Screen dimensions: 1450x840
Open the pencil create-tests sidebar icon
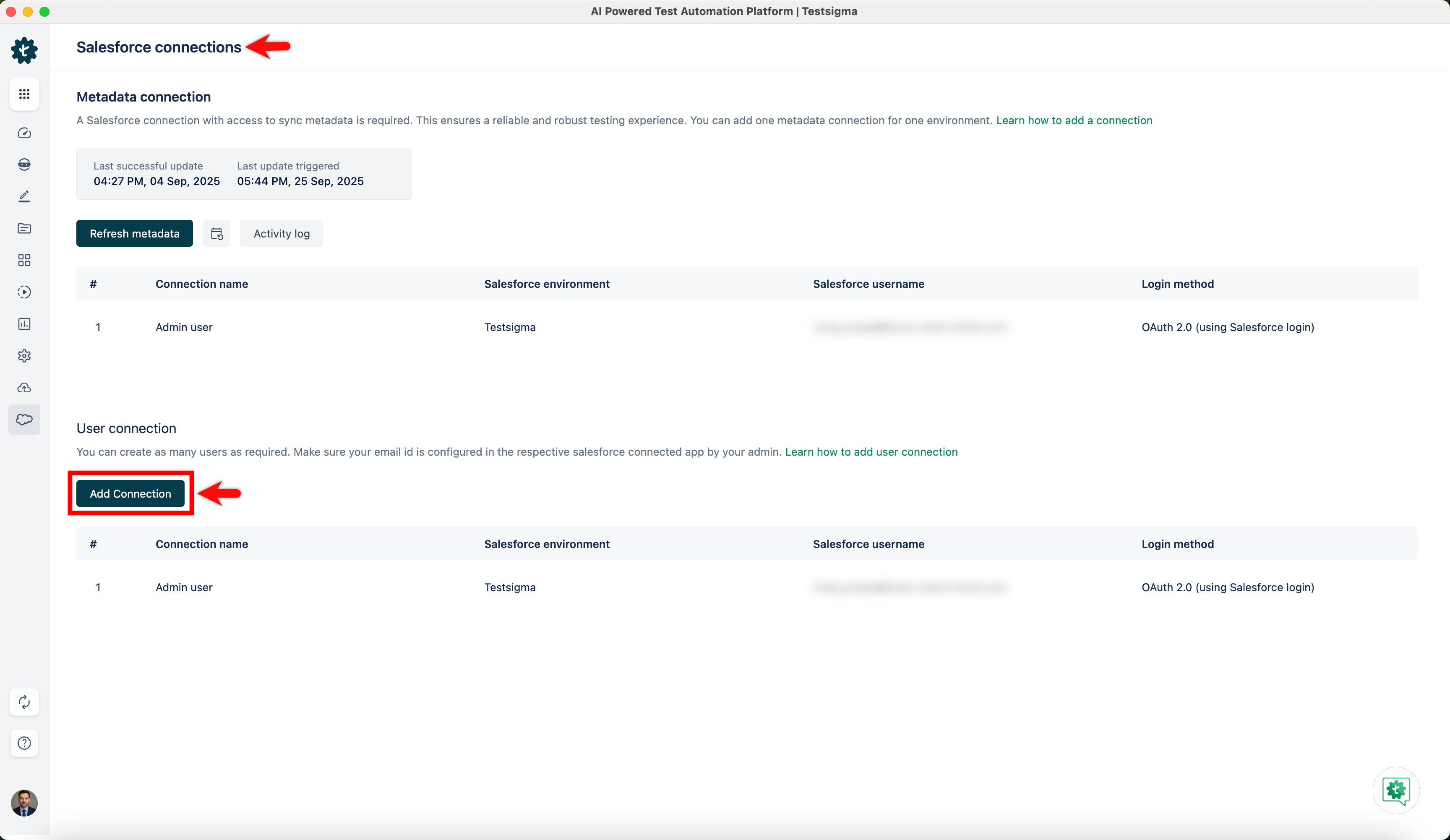click(24, 197)
